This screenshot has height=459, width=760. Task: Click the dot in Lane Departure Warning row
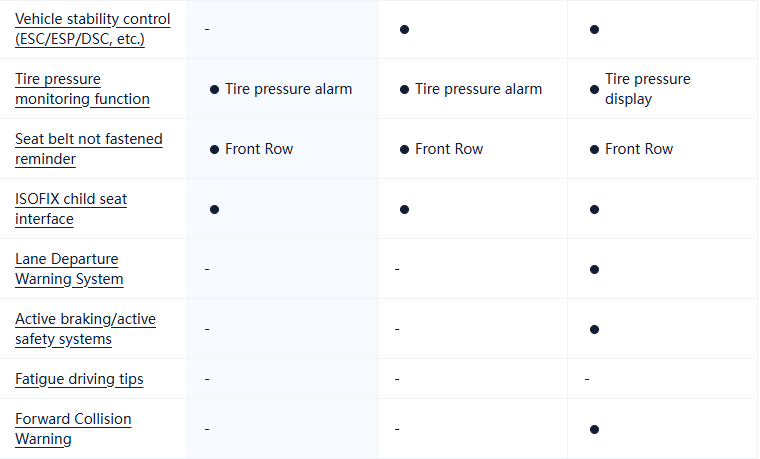tap(594, 269)
